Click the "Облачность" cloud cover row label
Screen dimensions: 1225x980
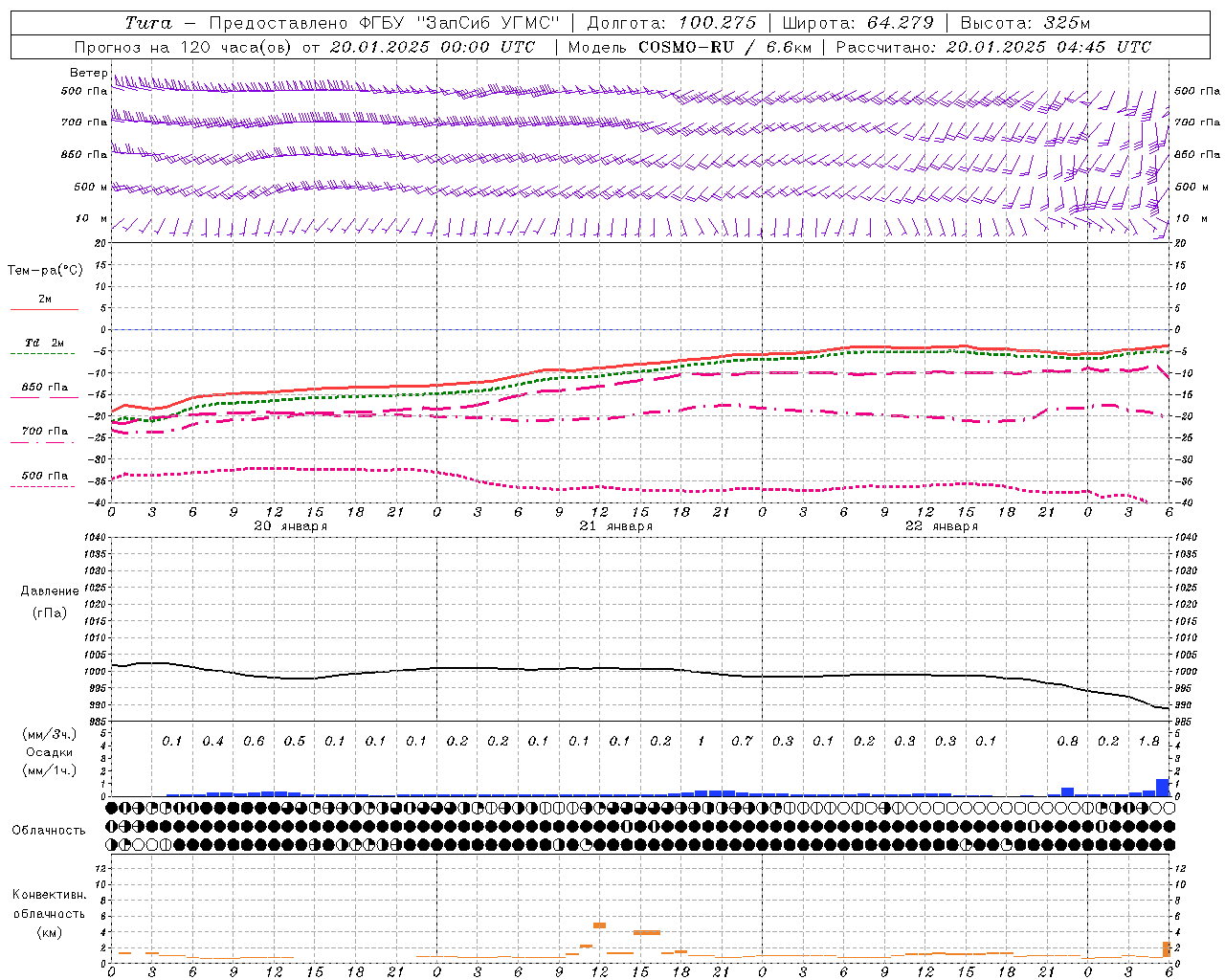[x=49, y=830]
